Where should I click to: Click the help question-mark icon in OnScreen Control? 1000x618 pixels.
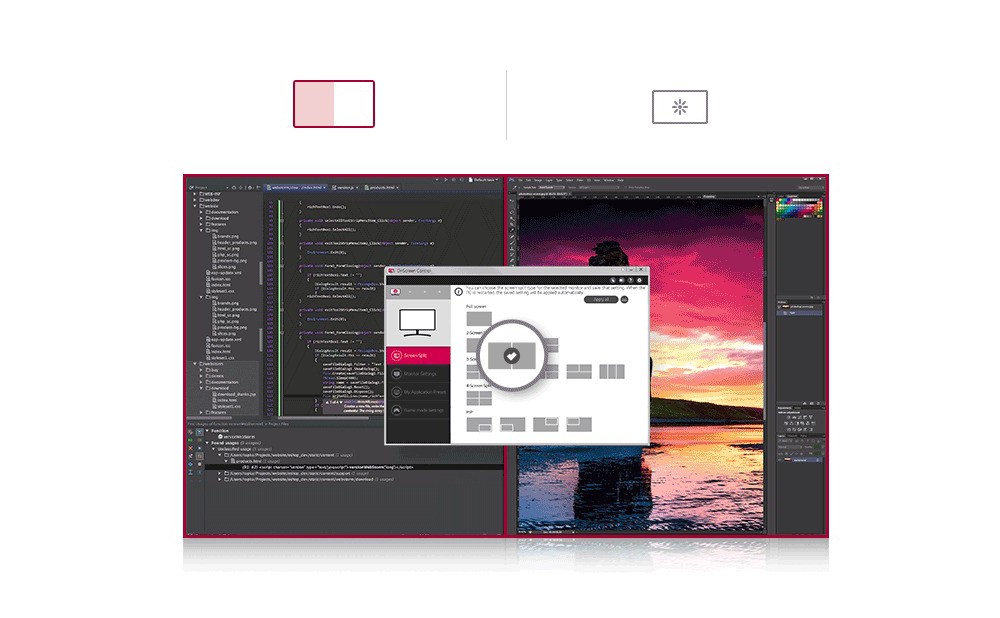(x=630, y=280)
